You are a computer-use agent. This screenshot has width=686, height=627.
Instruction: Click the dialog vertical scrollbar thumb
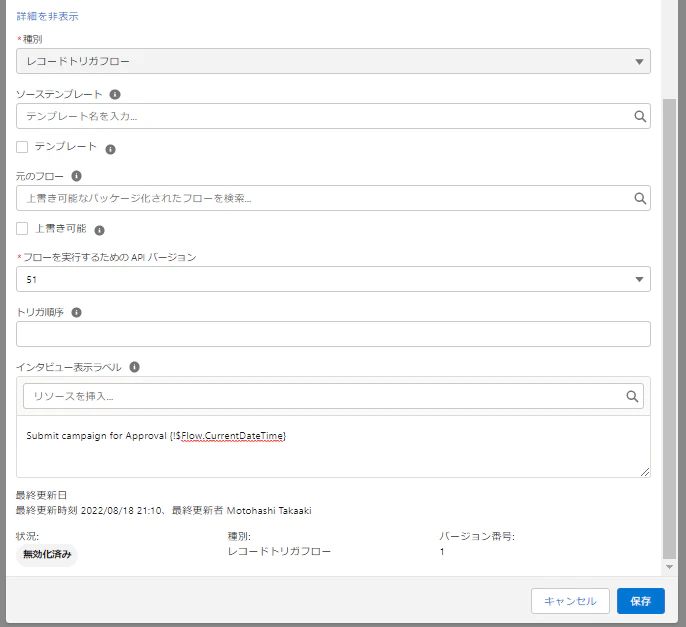point(669,329)
